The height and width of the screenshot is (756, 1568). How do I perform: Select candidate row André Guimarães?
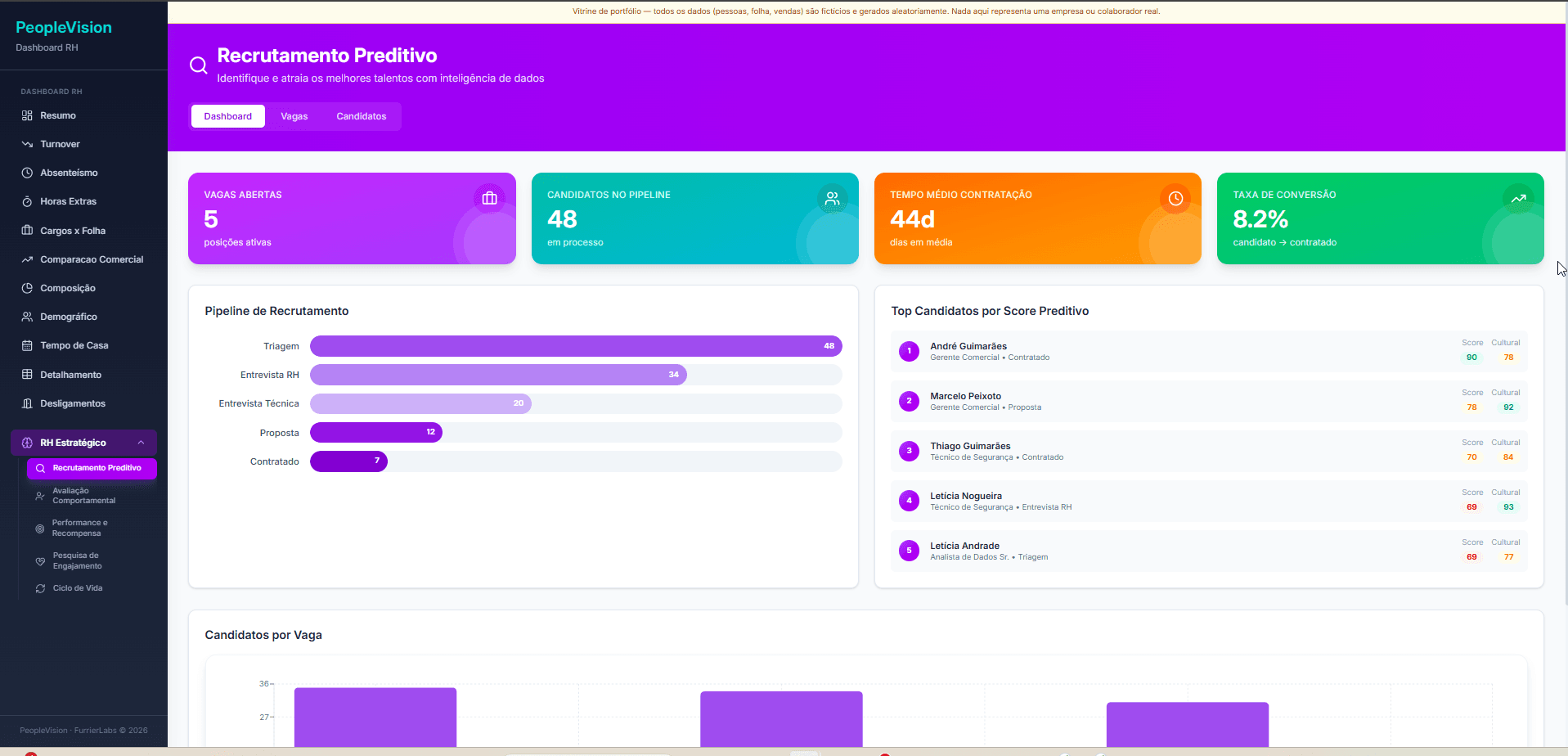1208,351
